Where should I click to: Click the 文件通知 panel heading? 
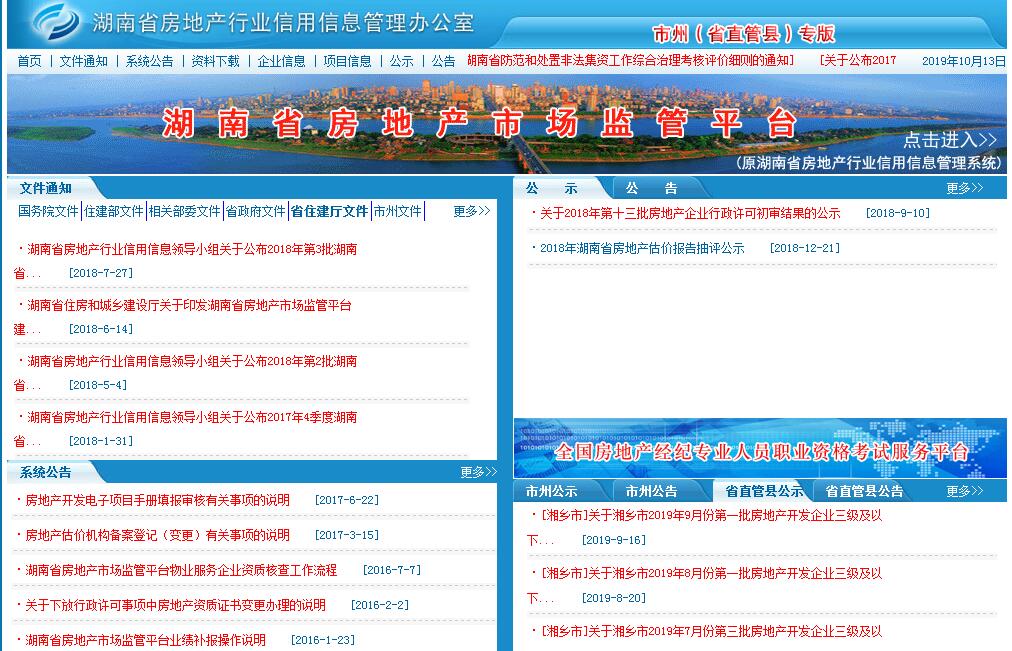45,188
